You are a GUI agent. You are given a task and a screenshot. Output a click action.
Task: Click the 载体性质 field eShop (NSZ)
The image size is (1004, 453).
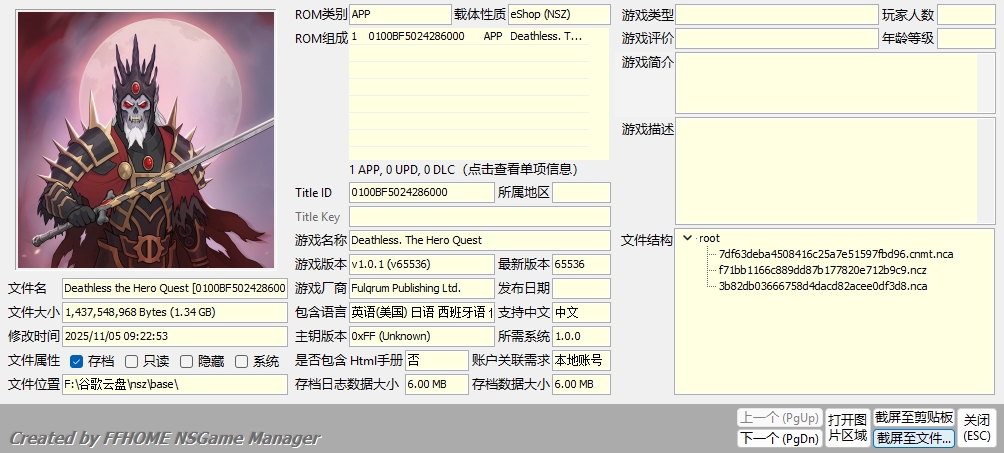(x=559, y=14)
